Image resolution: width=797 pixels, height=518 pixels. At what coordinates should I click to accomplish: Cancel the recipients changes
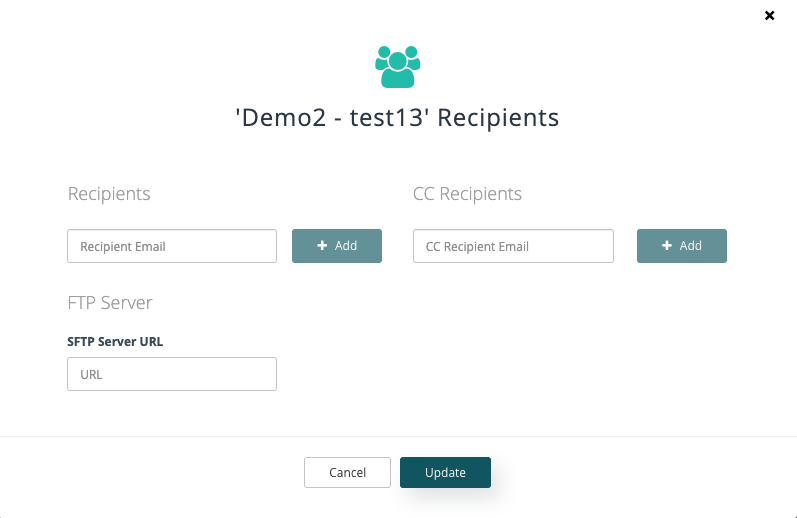[x=347, y=472]
